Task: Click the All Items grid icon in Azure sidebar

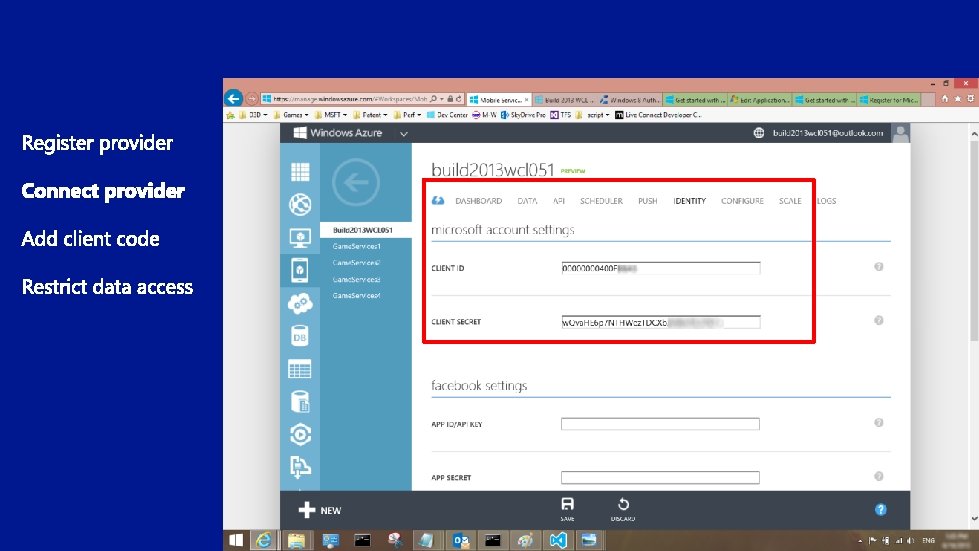Action: [x=300, y=172]
